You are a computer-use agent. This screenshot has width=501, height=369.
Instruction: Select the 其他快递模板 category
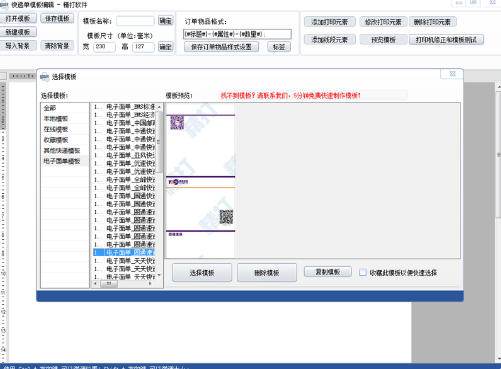(x=65, y=151)
